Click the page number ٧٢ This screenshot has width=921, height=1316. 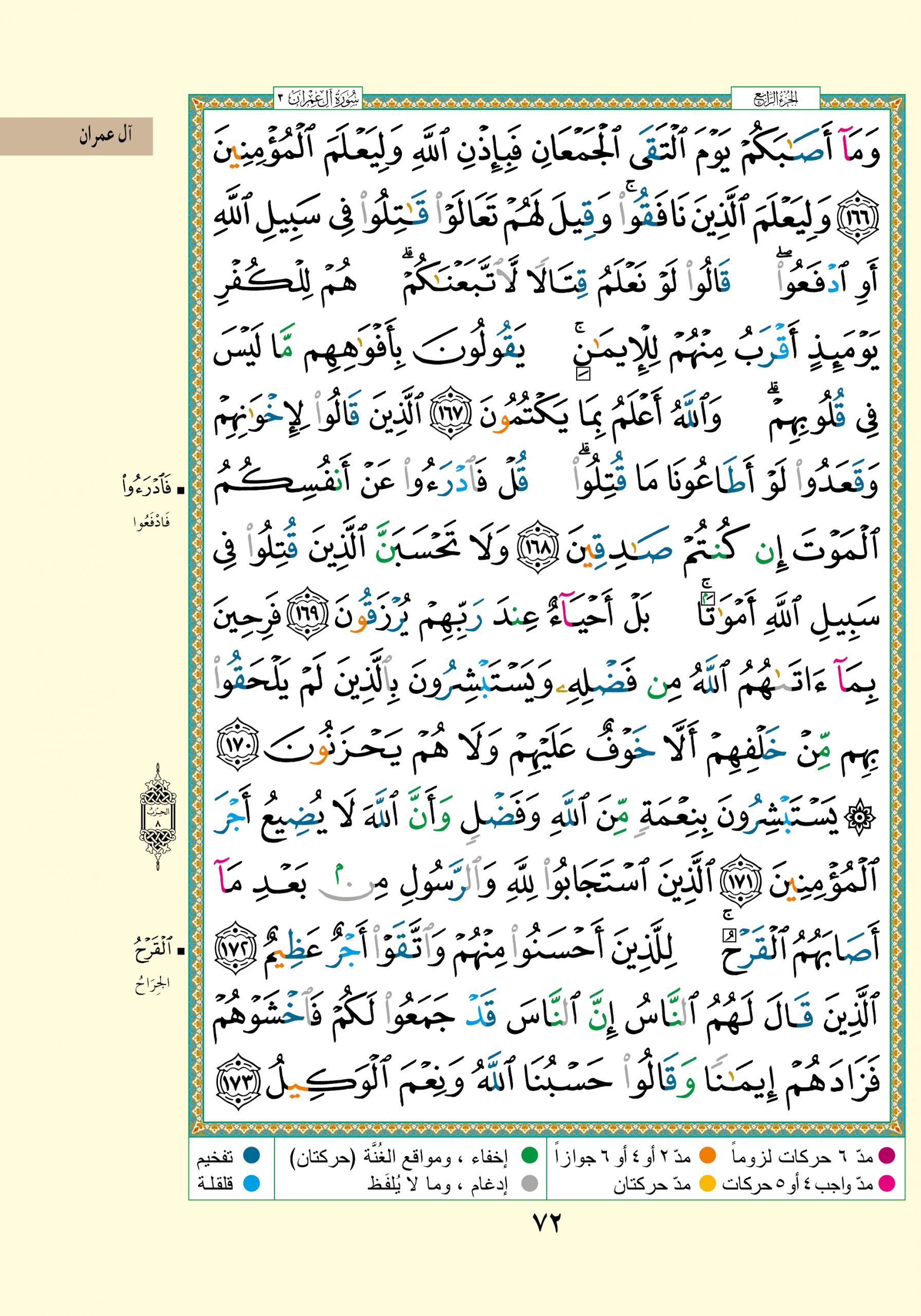tap(546, 1223)
